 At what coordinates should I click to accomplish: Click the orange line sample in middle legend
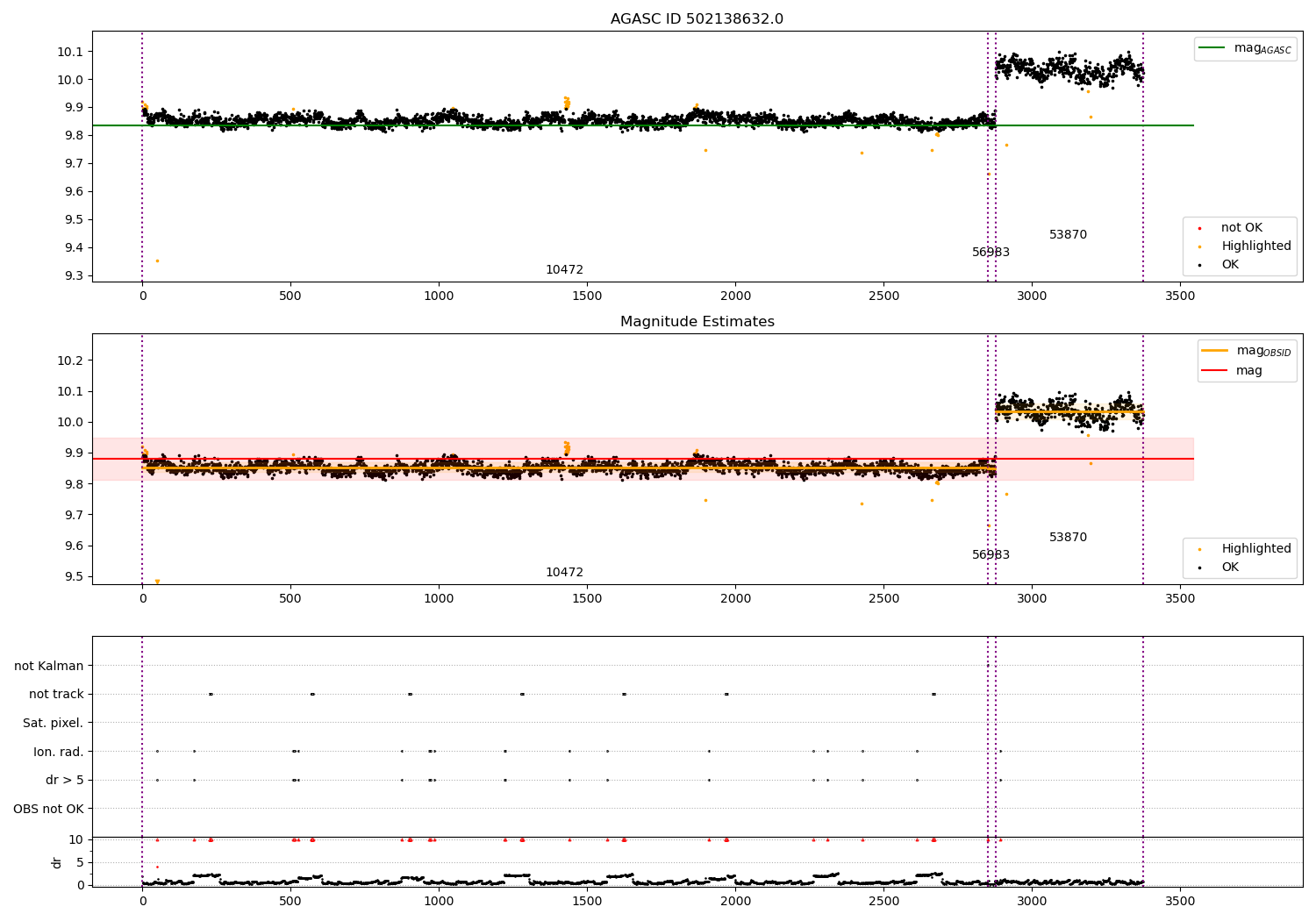coord(1214,351)
